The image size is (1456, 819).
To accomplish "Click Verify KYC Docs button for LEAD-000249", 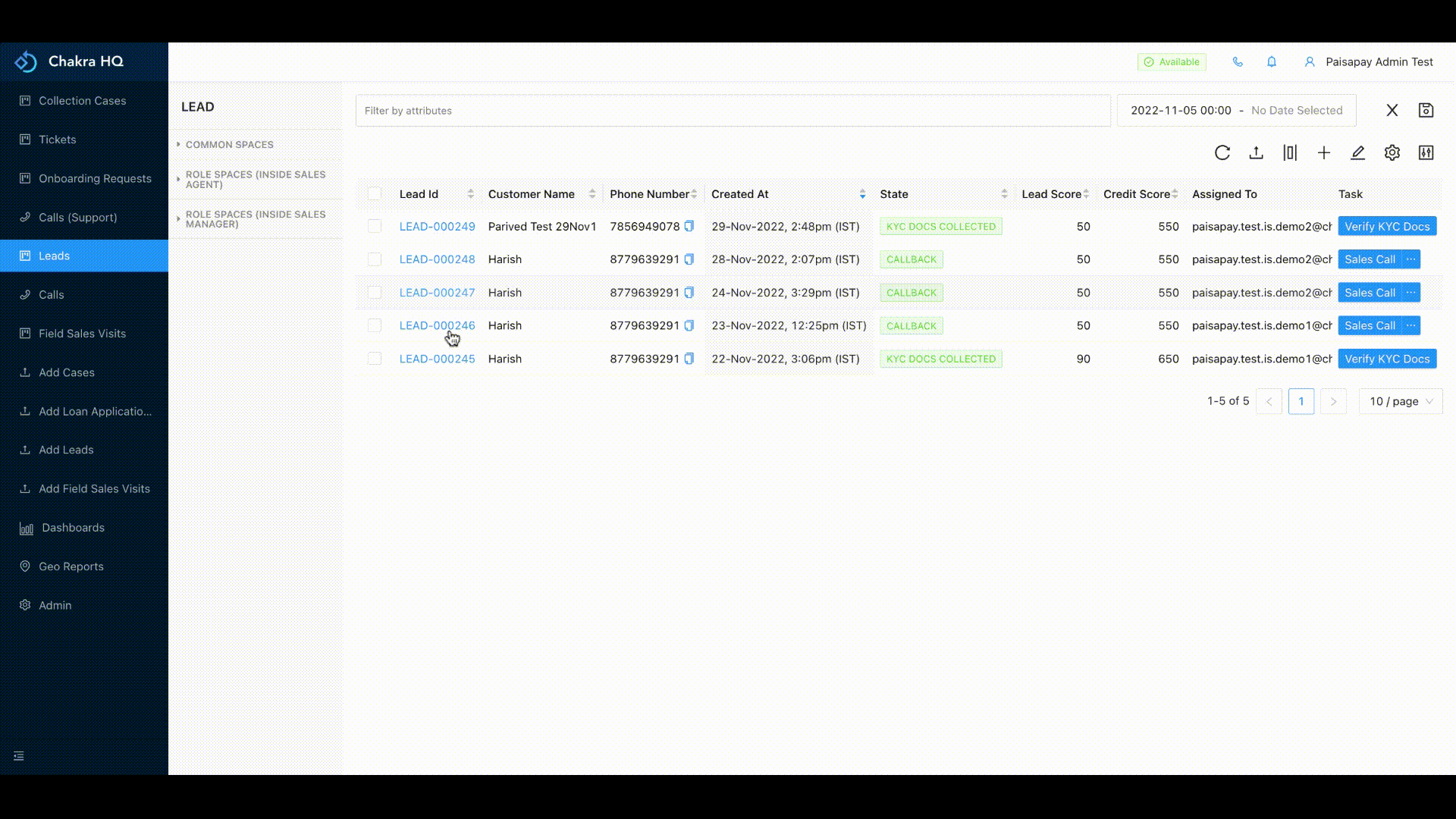I will click(1386, 226).
